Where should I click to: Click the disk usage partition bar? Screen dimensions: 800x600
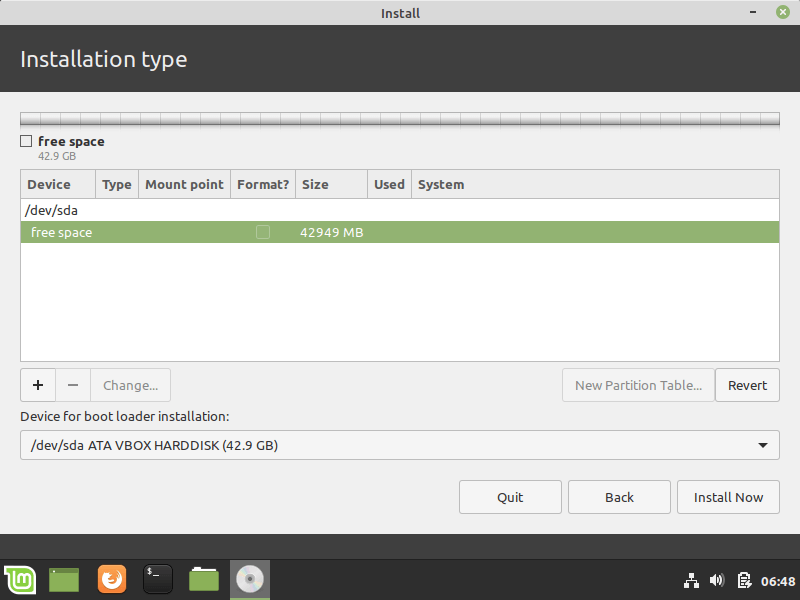pos(399,119)
